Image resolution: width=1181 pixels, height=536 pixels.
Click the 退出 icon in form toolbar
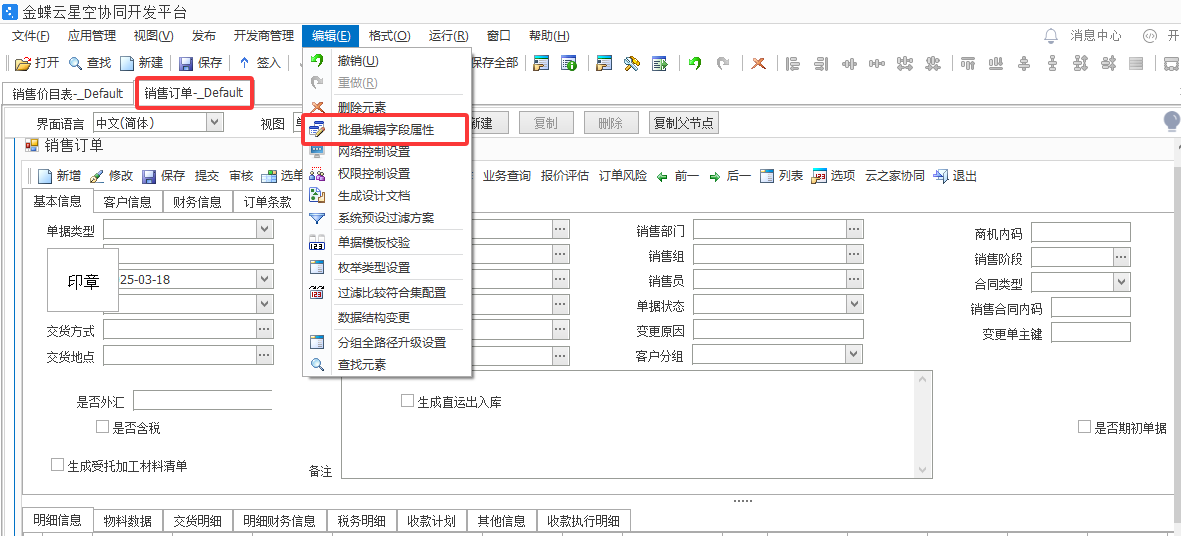click(940, 176)
